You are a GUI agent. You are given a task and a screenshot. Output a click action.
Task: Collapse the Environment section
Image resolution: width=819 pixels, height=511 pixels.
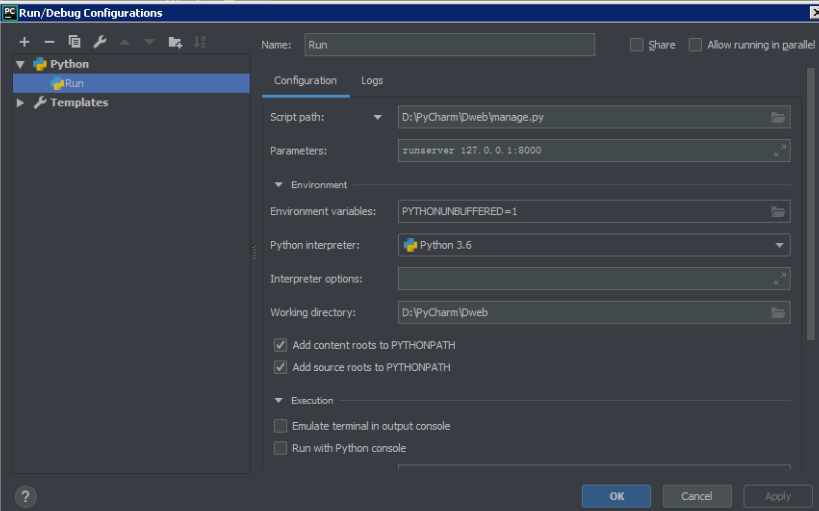pyautogui.click(x=278, y=185)
